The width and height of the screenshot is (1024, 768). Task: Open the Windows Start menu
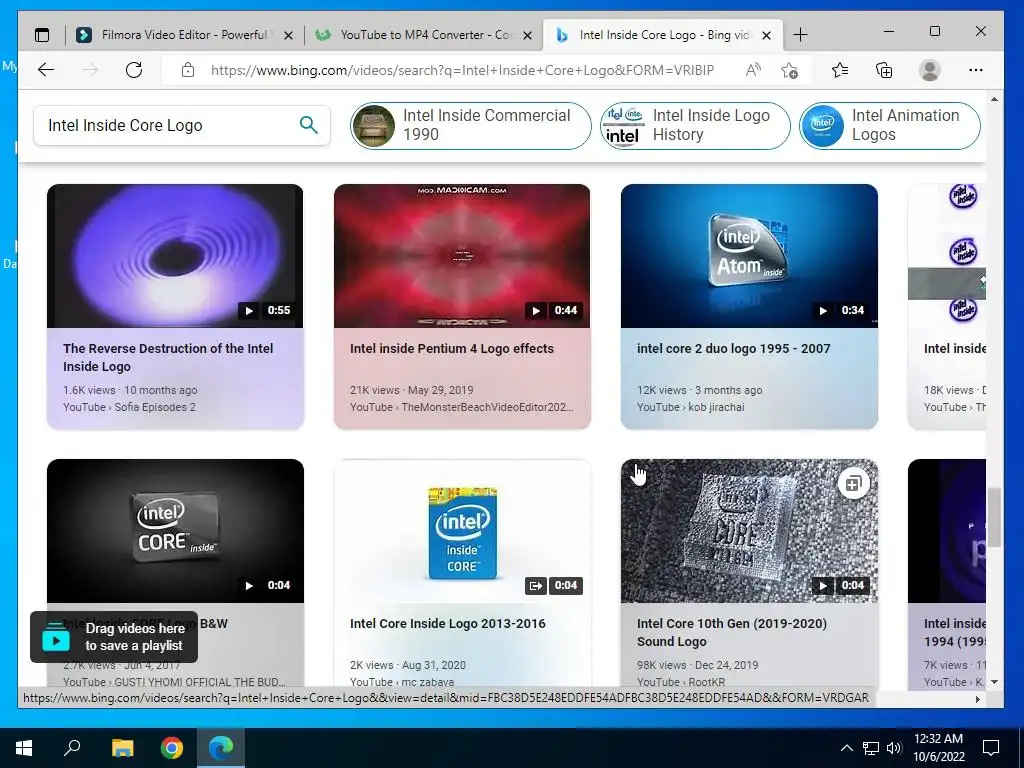[24, 748]
